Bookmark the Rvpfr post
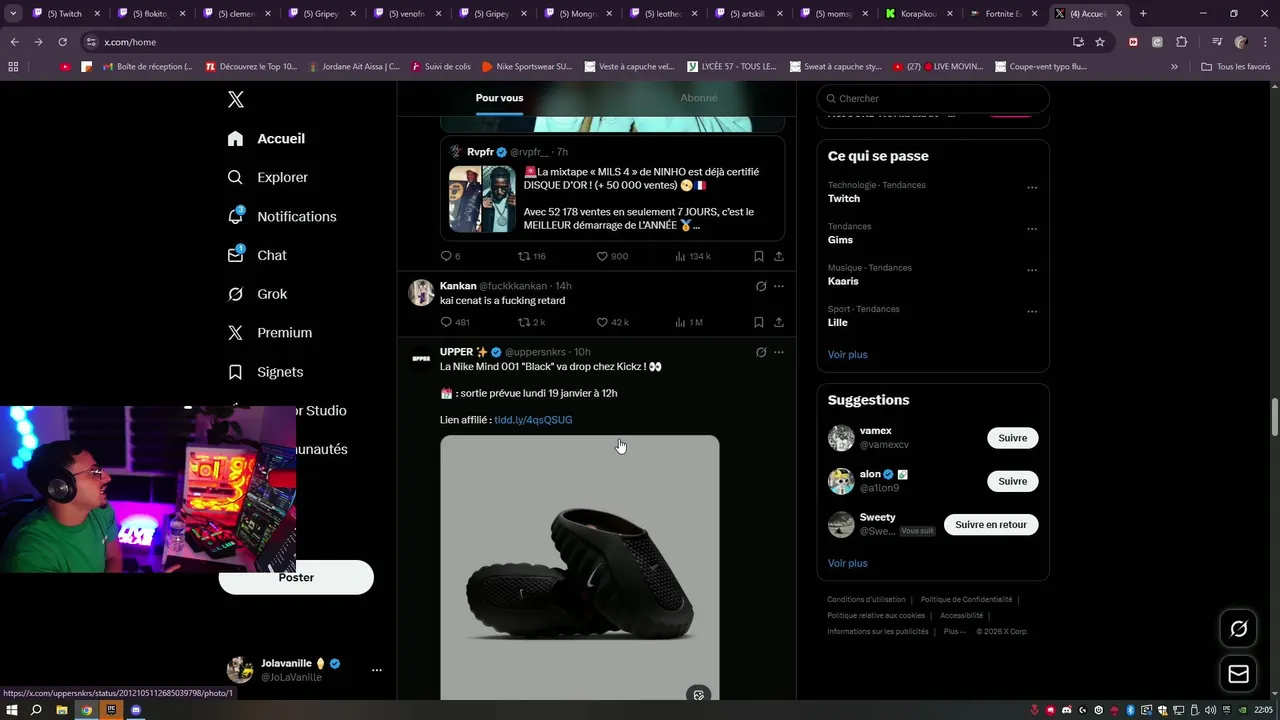1280x720 pixels. pyautogui.click(x=758, y=256)
